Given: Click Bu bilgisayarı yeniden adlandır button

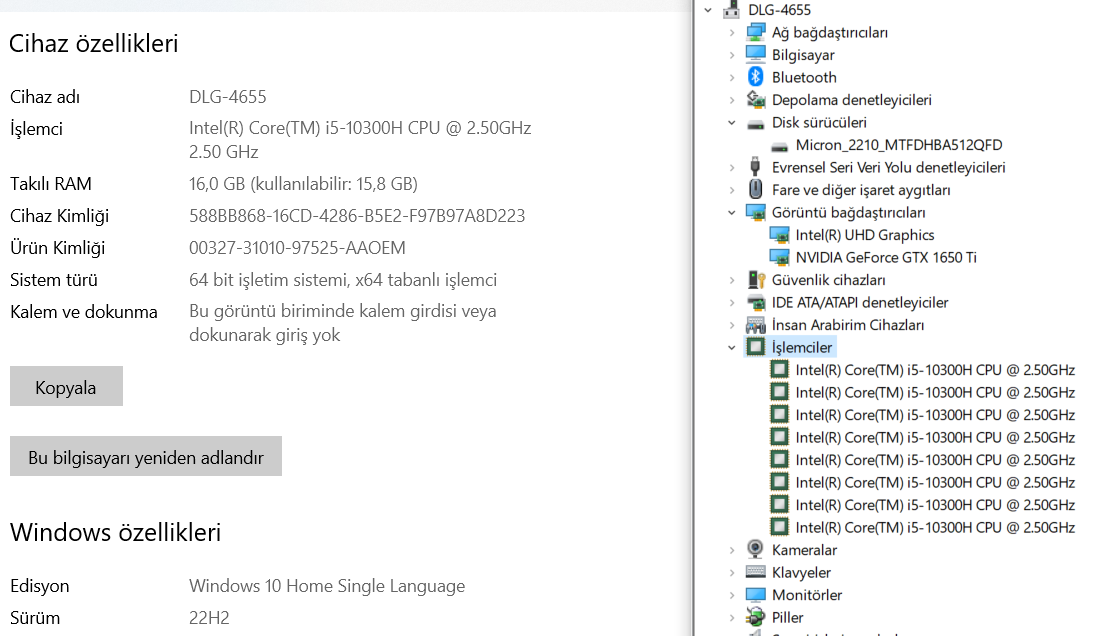Looking at the screenshot, I should click(146, 457).
